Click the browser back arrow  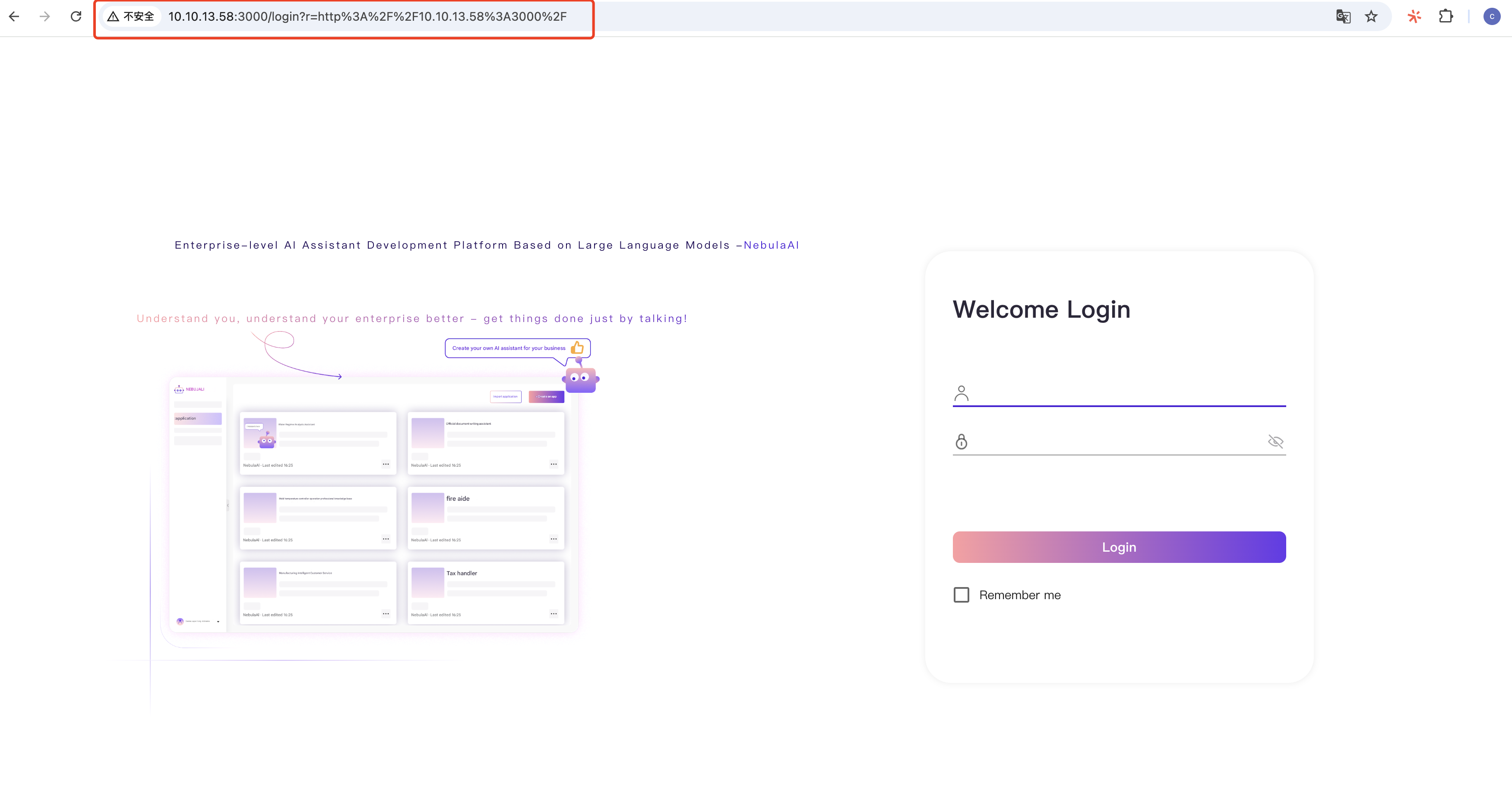[x=14, y=16]
